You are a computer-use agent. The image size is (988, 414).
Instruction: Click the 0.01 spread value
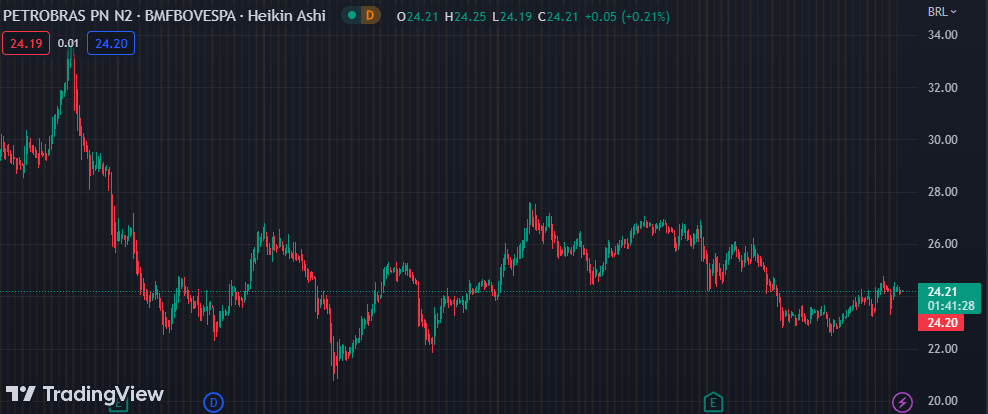tap(68, 43)
